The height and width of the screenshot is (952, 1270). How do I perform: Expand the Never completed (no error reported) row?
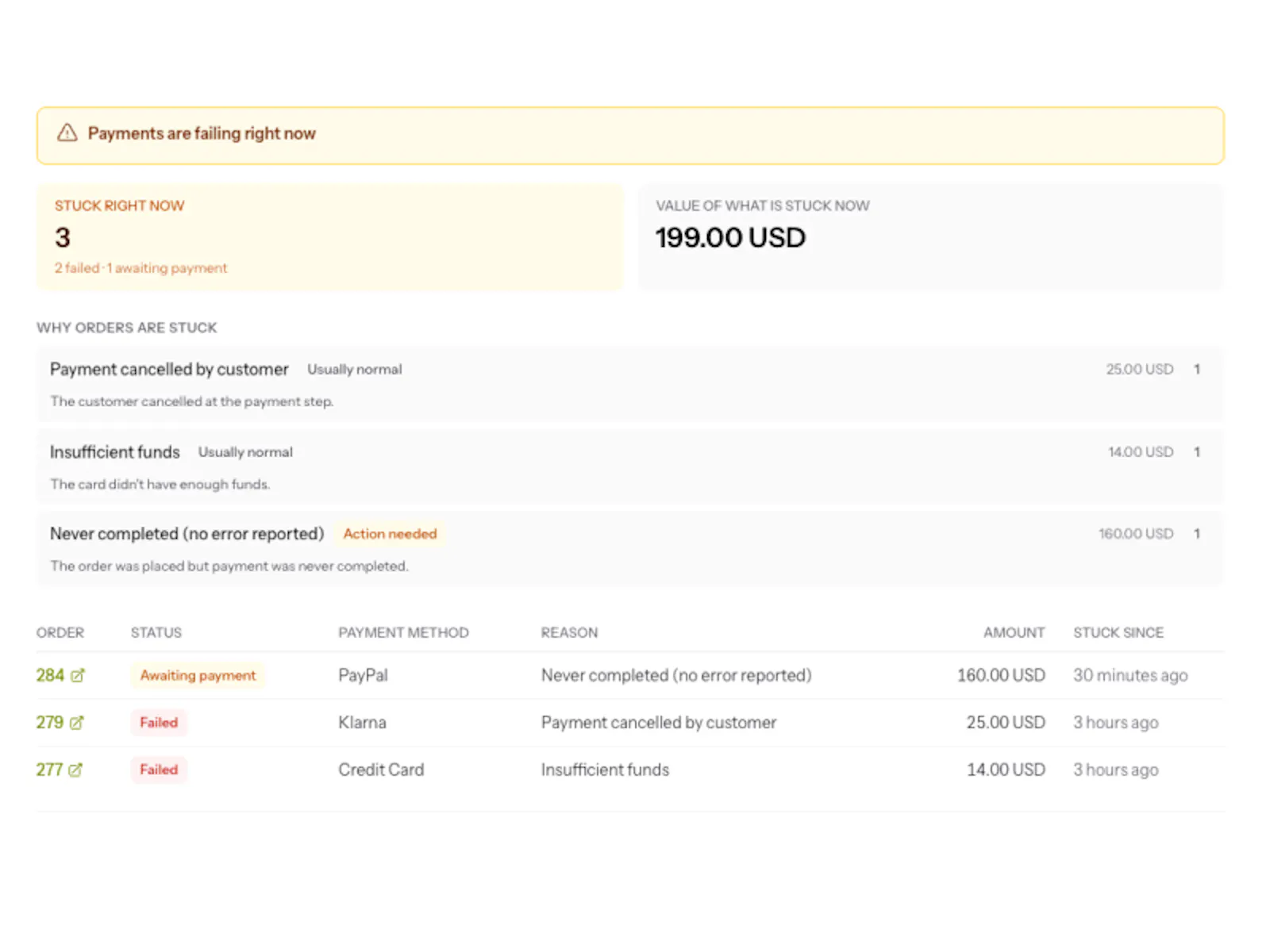pyautogui.click(x=630, y=549)
